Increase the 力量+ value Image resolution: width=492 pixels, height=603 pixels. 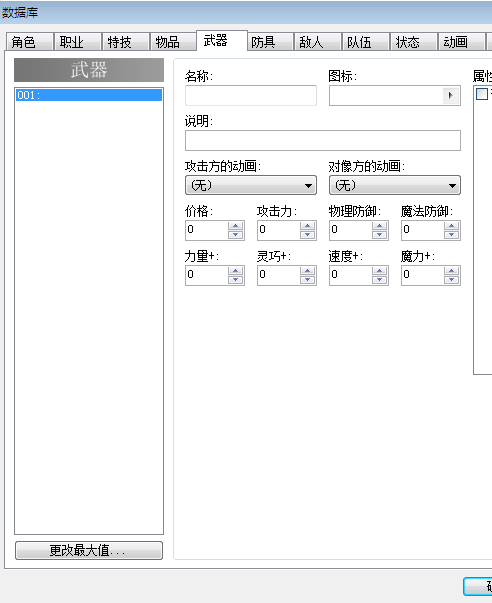click(235, 271)
